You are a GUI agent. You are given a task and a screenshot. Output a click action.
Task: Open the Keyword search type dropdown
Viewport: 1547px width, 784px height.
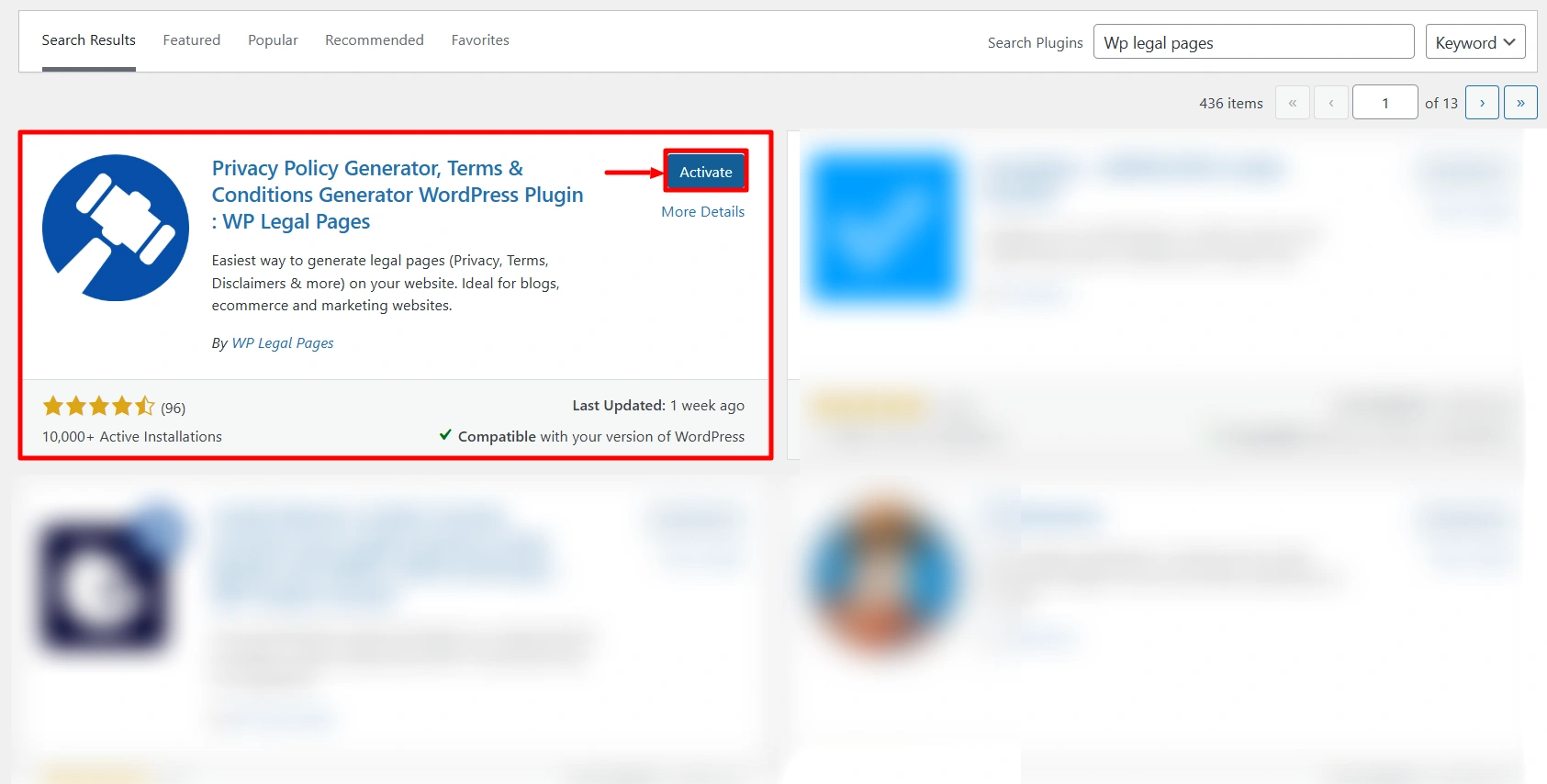[x=1475, y=42]
